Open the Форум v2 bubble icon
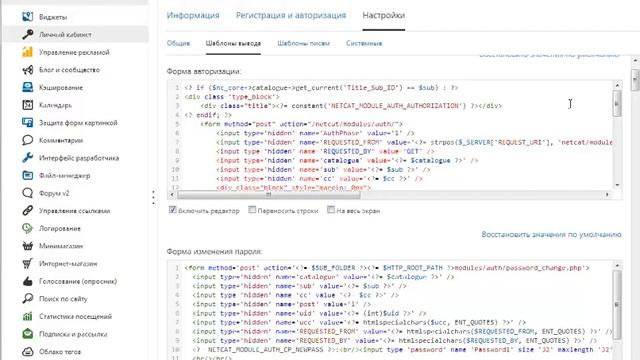The height and width of the screenshot is (360, 640). tap(27, 193)
